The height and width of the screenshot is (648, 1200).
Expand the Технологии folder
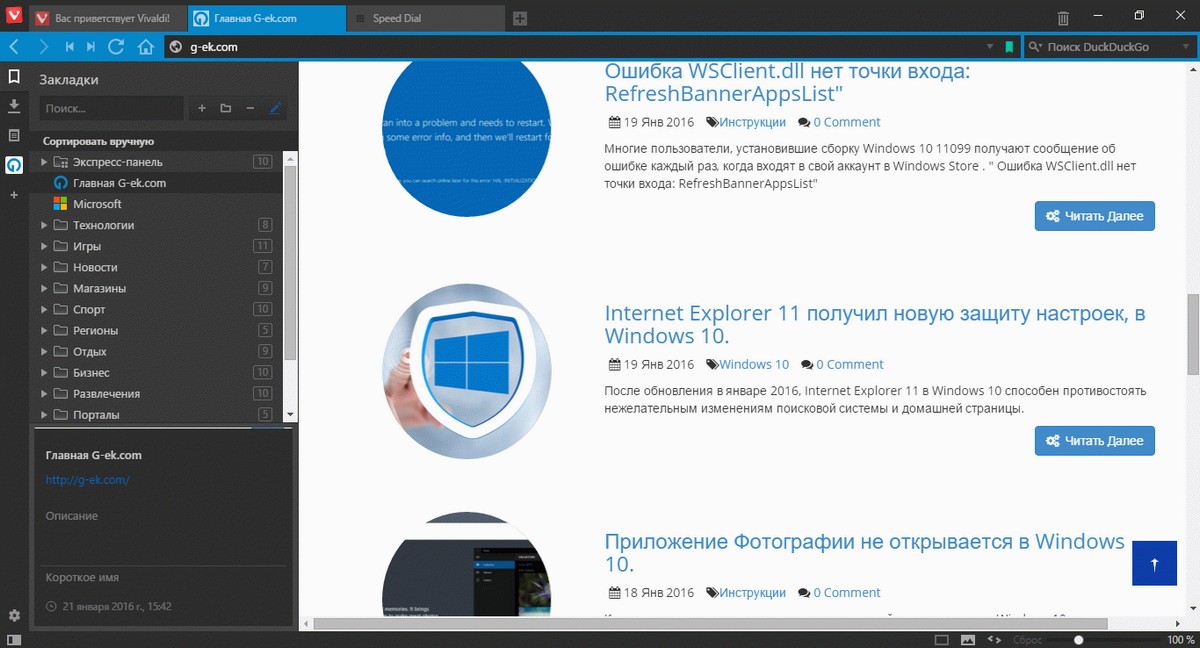pyautogui.click(x=44, y=225)
